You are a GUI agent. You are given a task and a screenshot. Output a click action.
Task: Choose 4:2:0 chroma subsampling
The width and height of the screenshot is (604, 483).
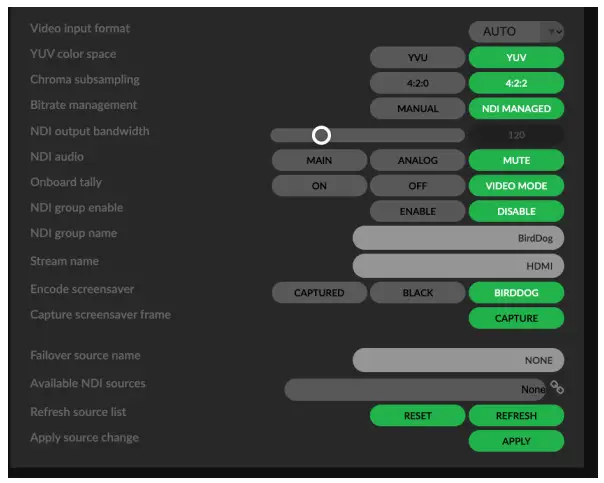click(417, 83)
